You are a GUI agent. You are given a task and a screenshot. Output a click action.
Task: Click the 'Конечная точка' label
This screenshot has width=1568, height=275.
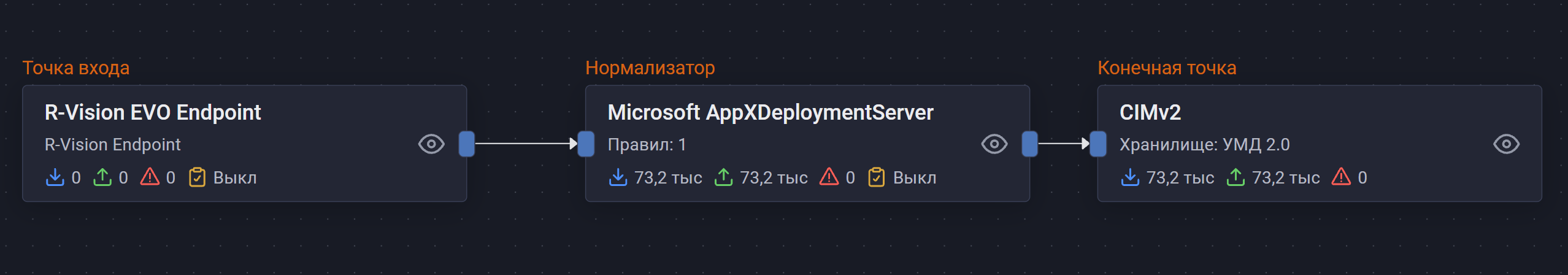tap(1167, 68)
